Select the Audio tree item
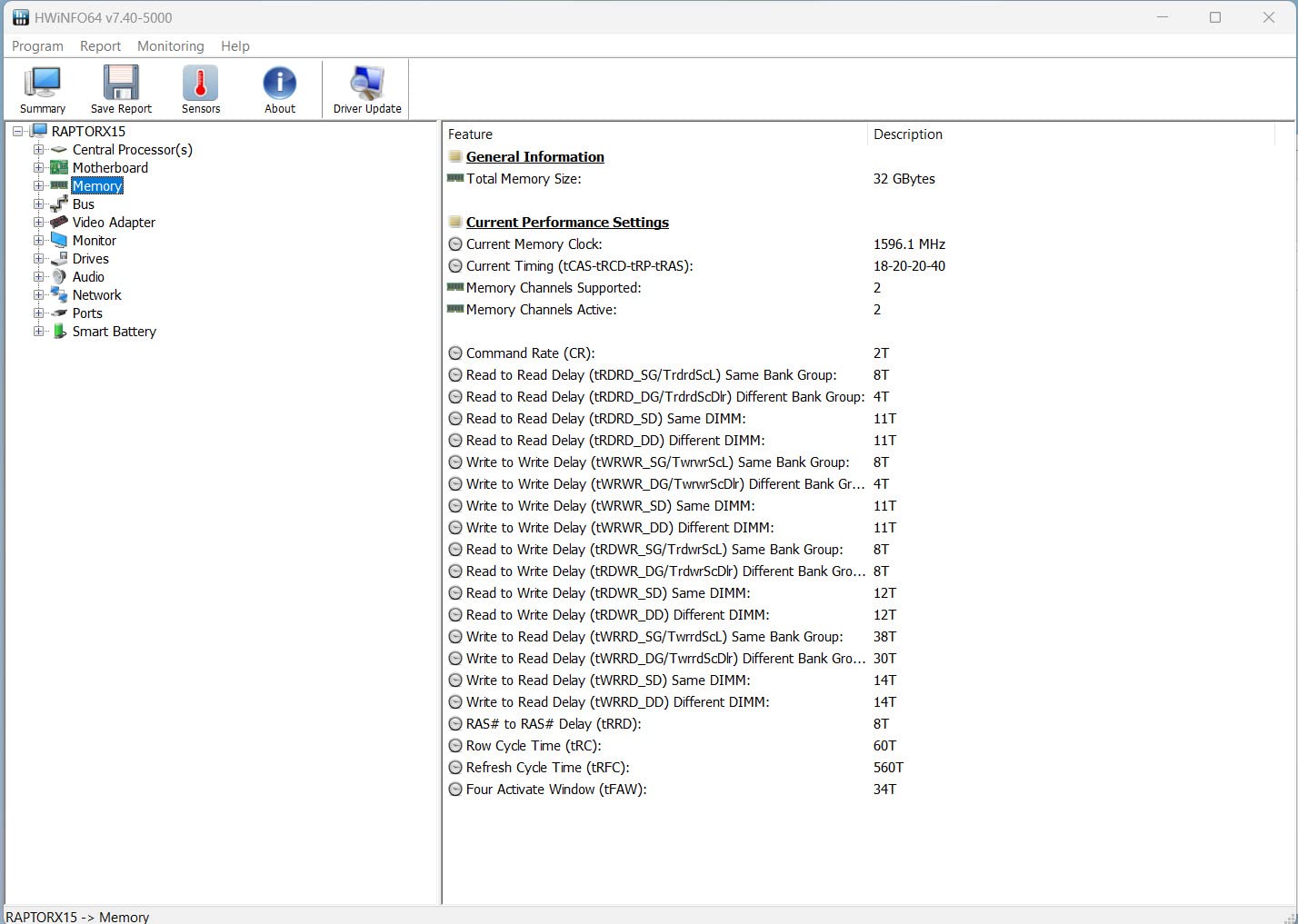This screenshot has width=1298, height=924. pos(88,277)
